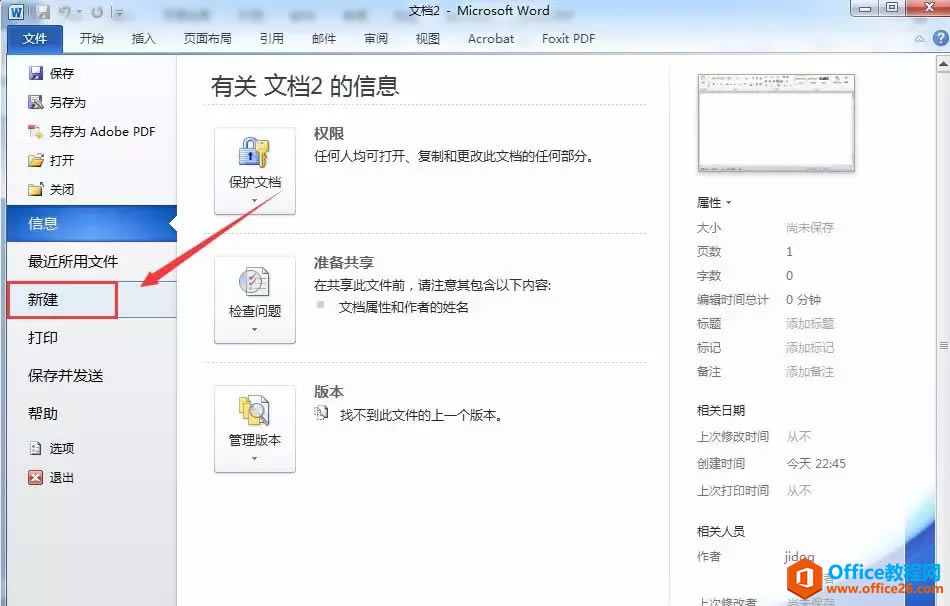Click 打开 in the backstage menu

coord(51,161)
